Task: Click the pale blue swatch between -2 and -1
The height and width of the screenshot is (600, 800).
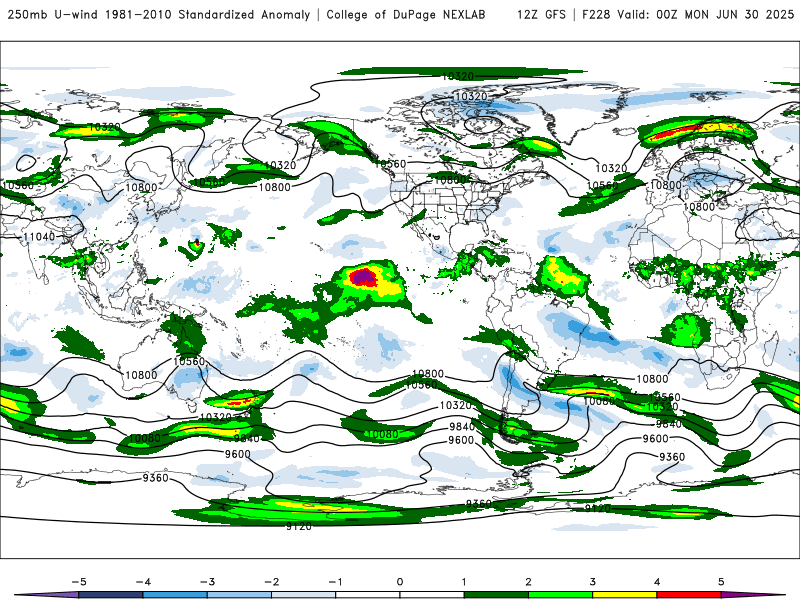Action: coord(304,595)
